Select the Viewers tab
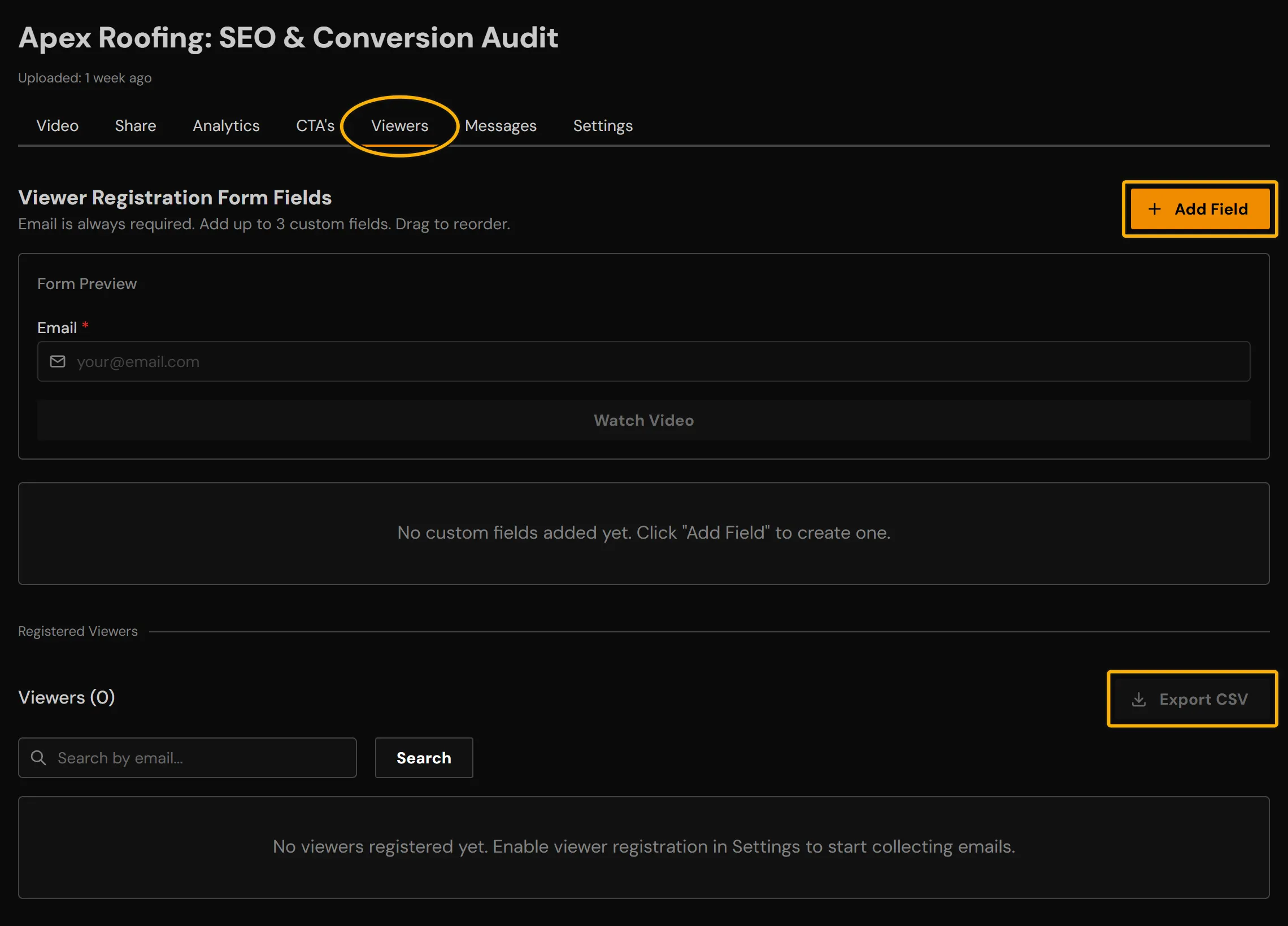Screen dimensions: 1288x926 tap(400, 125)
